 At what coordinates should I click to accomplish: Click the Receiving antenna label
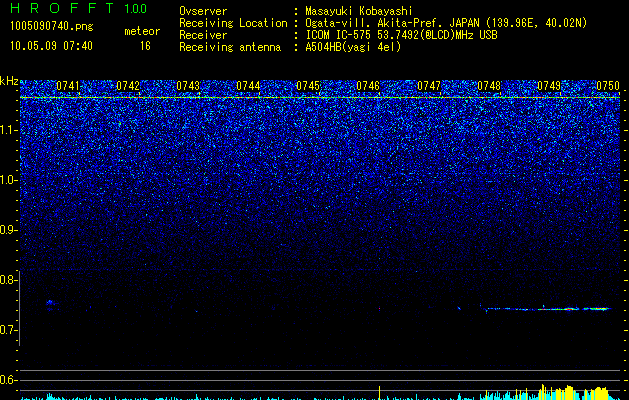tap(230, 47)
